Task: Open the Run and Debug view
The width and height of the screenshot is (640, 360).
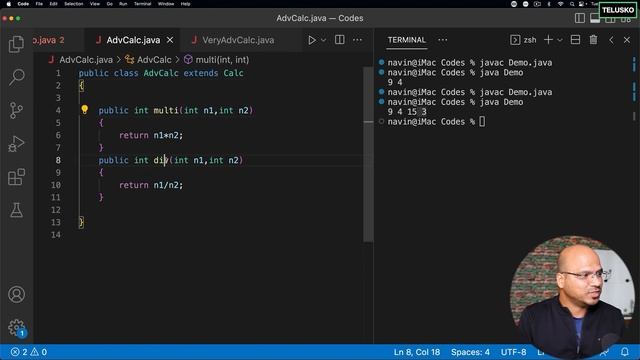Action: pos(16,144)
